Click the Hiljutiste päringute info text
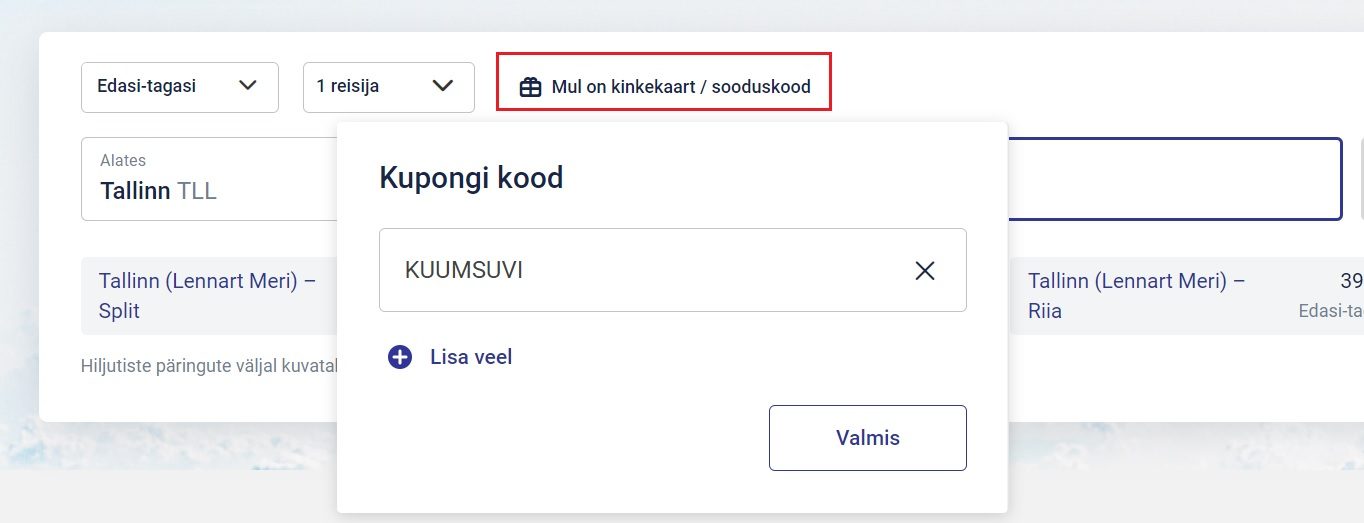Viewport: 1364px width, 523px height. click(x=209, y=366)
